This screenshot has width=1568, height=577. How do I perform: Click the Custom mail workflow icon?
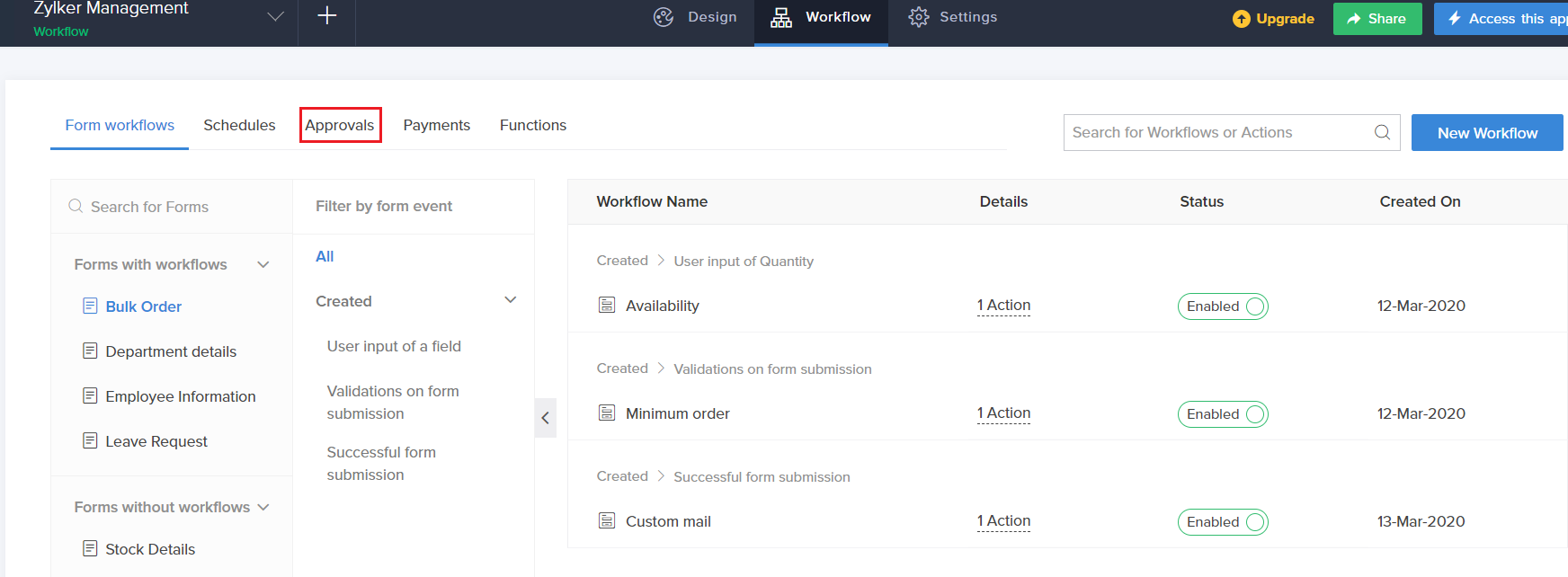607,521
